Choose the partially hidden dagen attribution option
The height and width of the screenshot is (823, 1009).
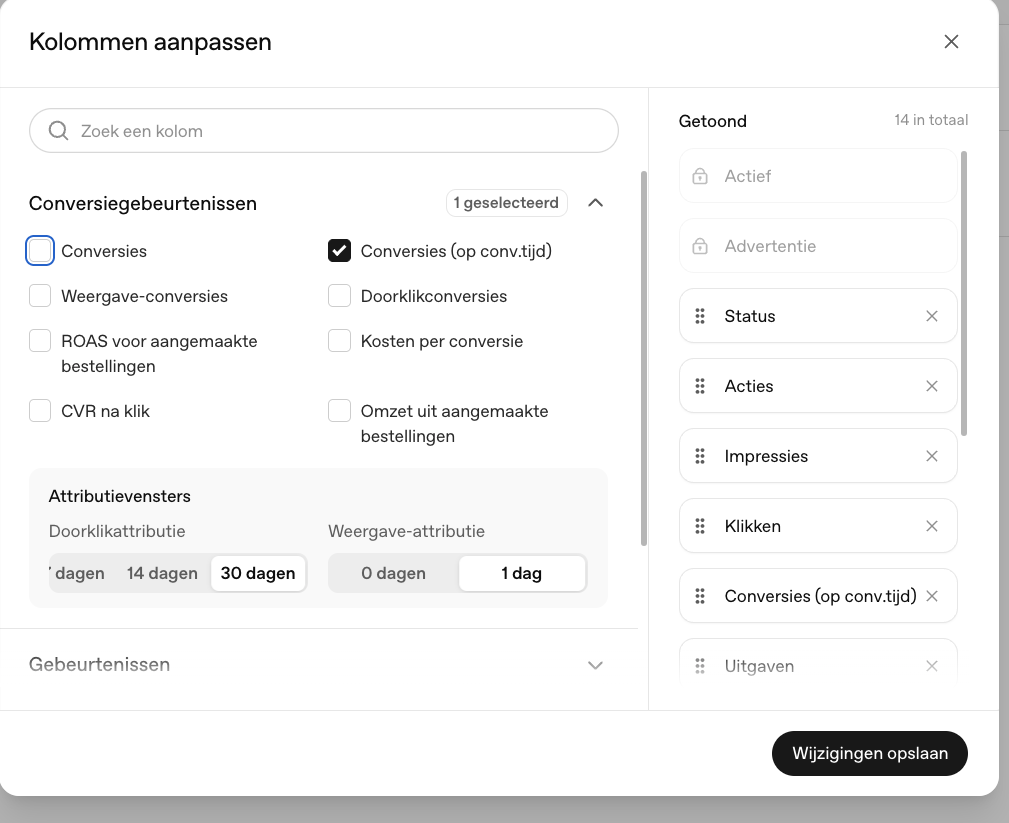click(77, 573)
